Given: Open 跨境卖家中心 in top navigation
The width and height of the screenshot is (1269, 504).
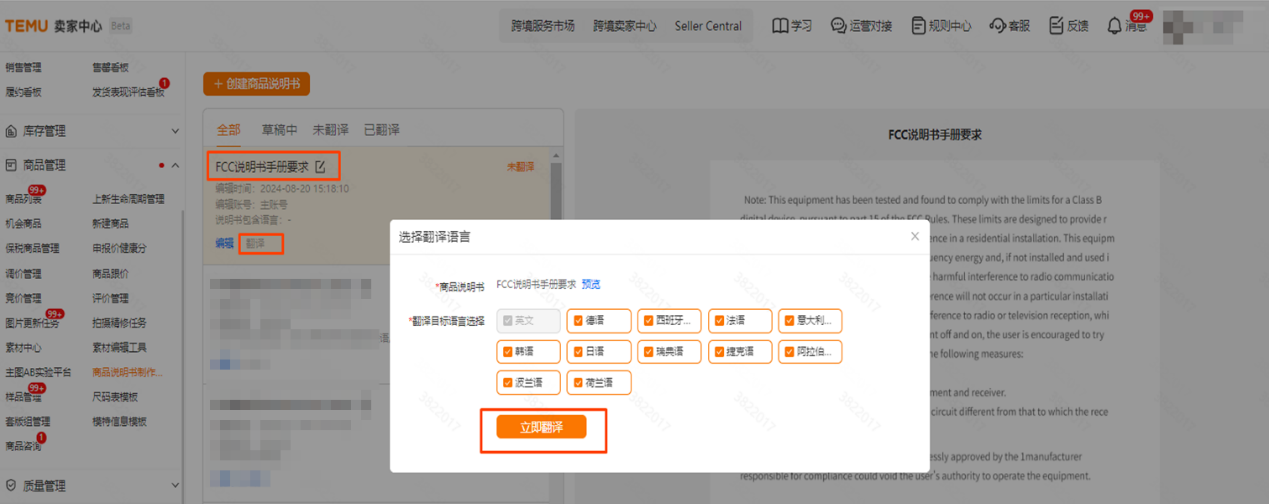Looking at the screenshot, I should pos(625,26).
